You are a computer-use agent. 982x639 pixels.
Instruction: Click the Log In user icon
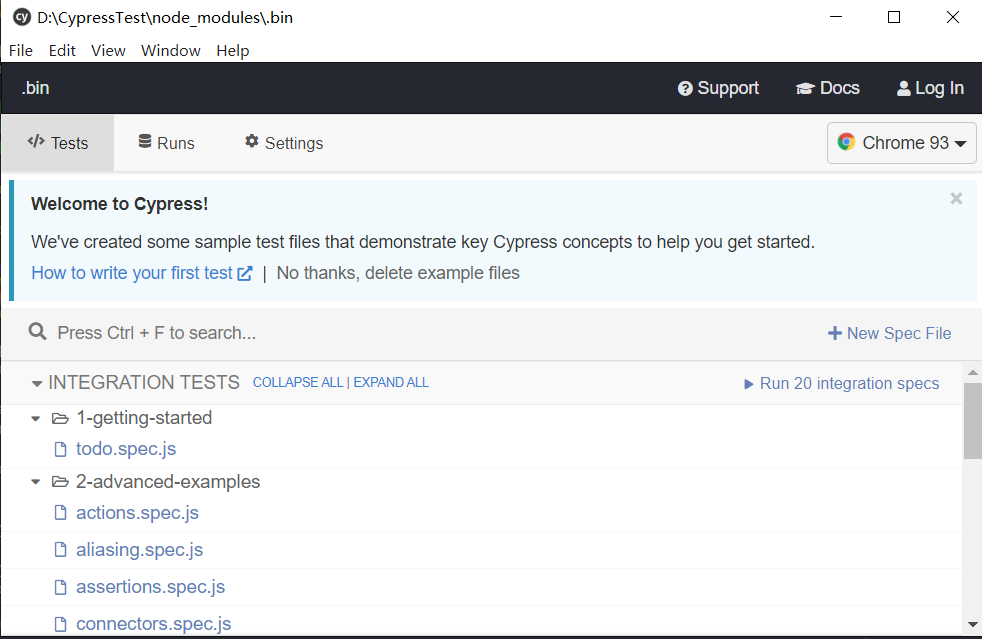coord(904,88)
